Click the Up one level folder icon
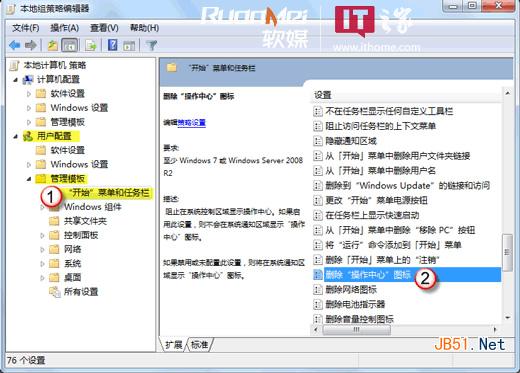 (52, 45)
